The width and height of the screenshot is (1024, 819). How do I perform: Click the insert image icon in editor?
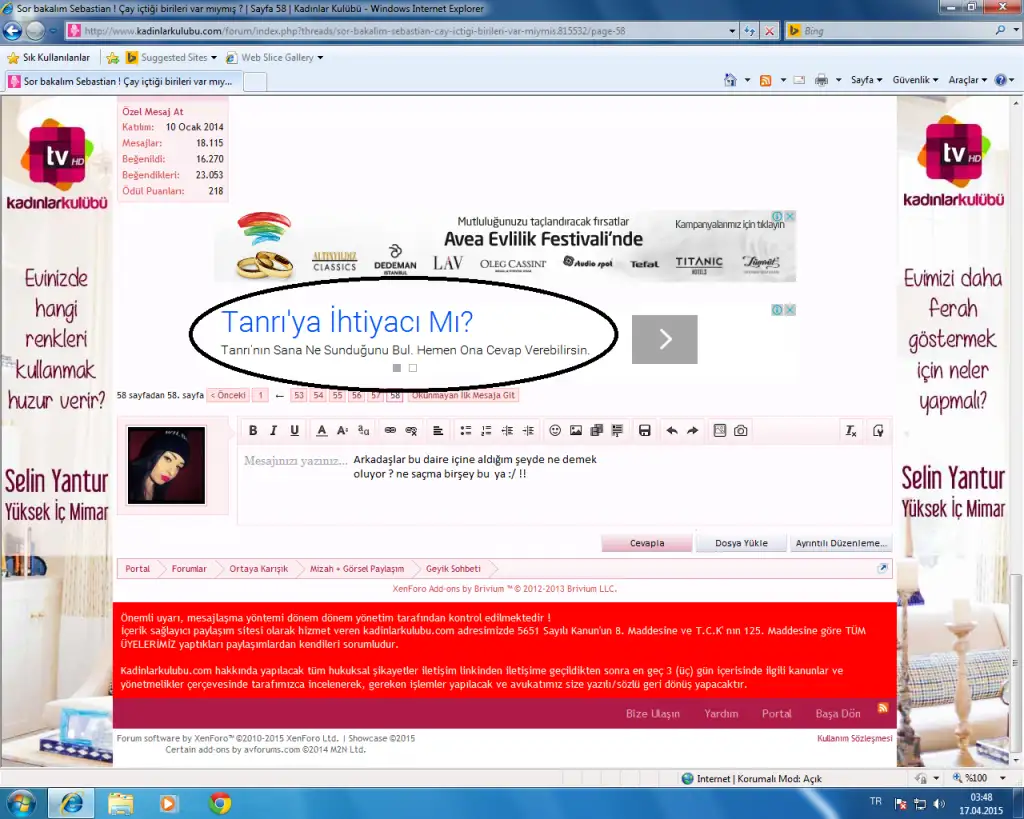coord(576,431)
